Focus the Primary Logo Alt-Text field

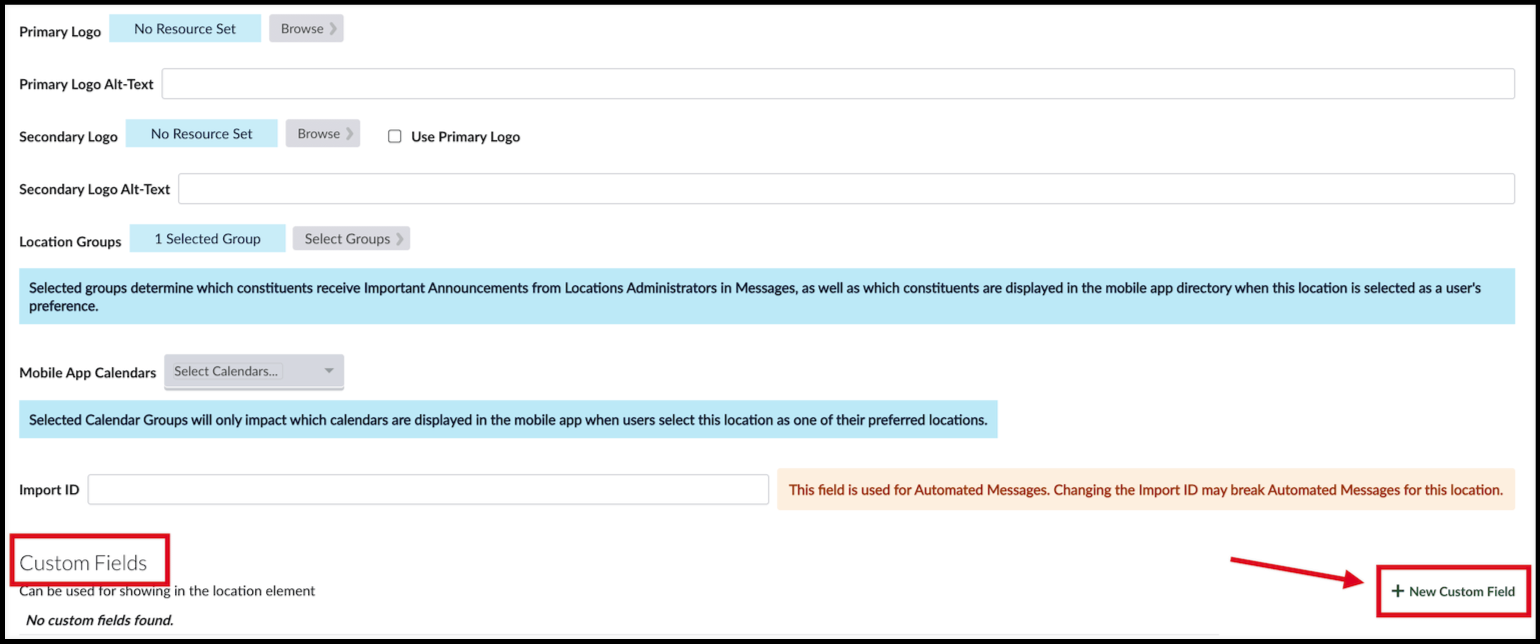[x=838, y=84]
